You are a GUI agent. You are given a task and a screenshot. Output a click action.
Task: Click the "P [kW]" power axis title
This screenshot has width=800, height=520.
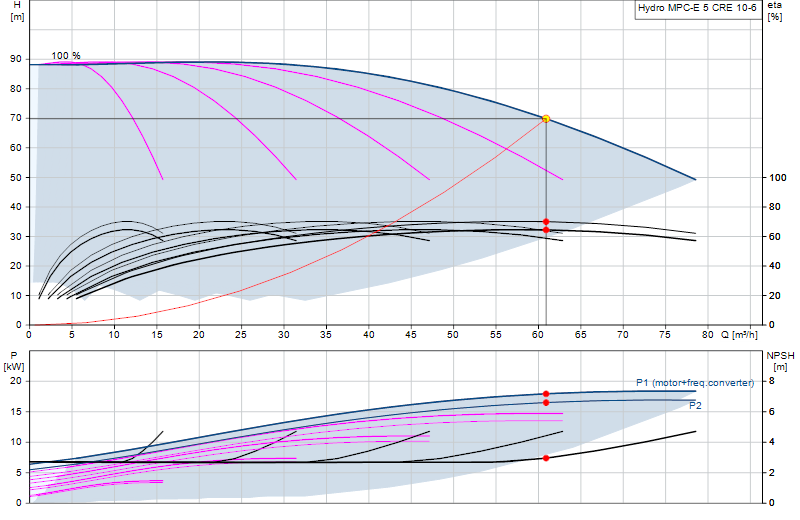[14, 361]
